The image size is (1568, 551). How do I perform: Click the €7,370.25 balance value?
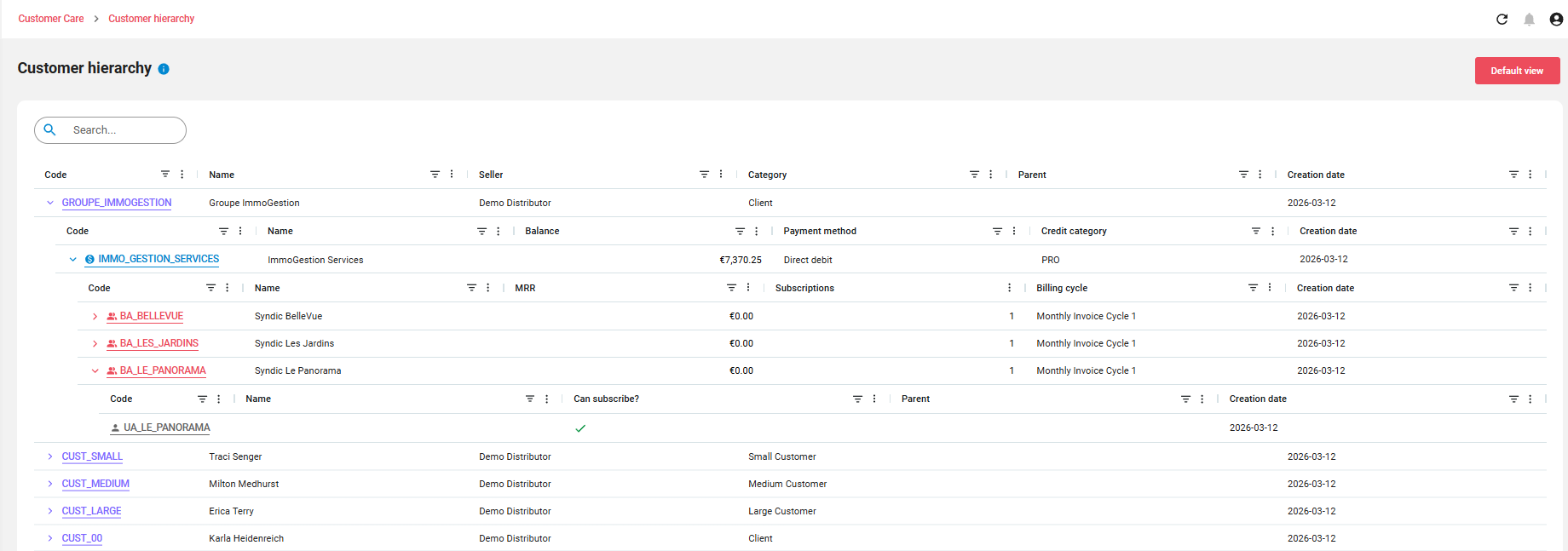click(741, 260)
